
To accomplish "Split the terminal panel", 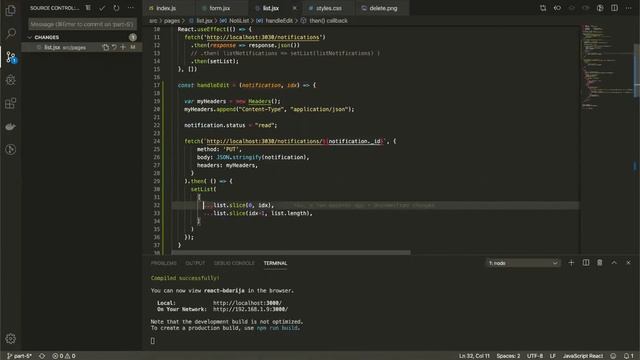I will coord(586,263).
